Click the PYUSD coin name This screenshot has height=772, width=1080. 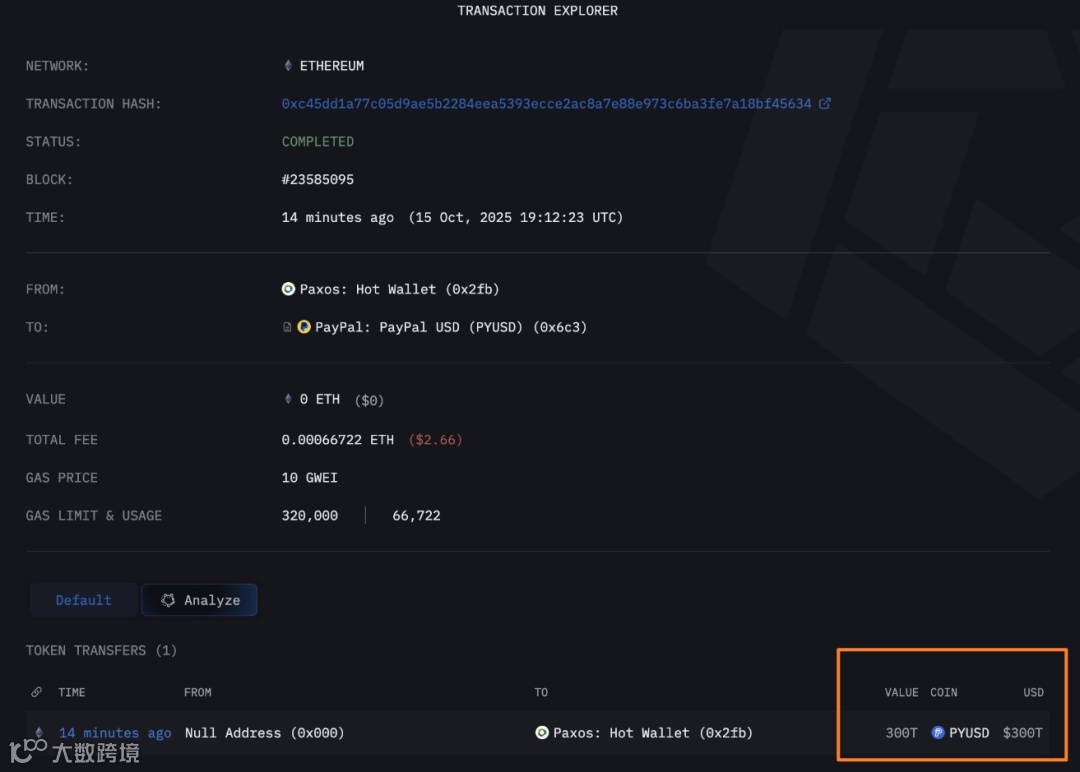969,733
